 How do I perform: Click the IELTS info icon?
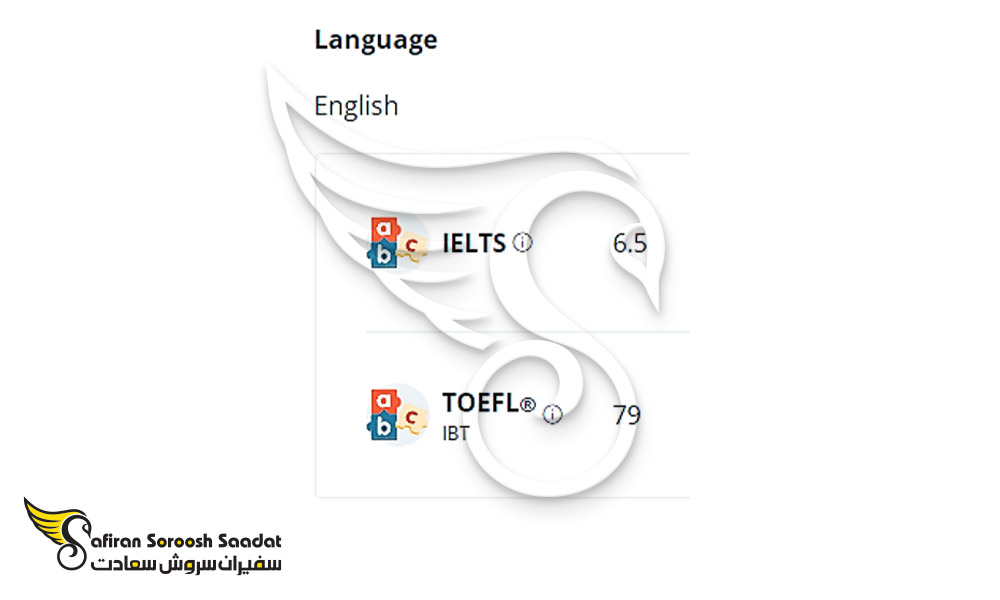522,243
